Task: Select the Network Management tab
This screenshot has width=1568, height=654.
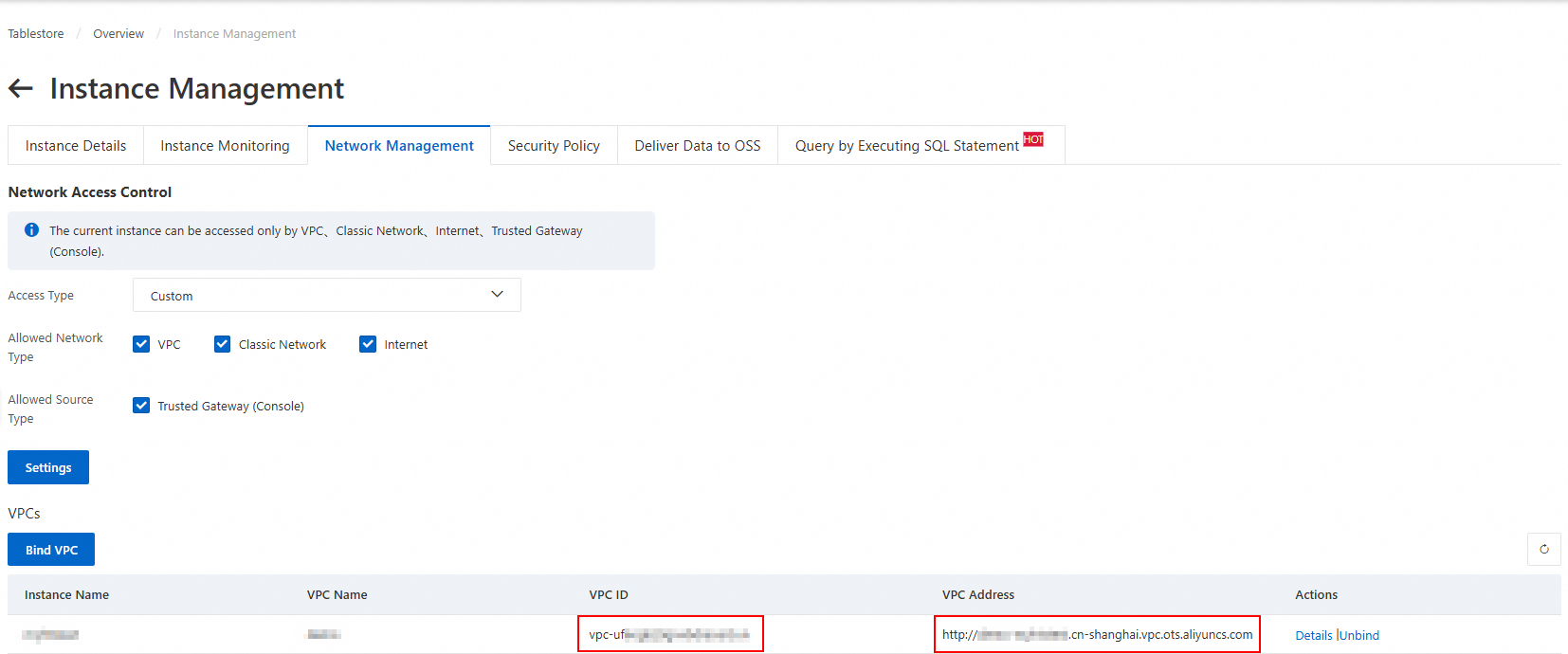Action: (399, 145)
